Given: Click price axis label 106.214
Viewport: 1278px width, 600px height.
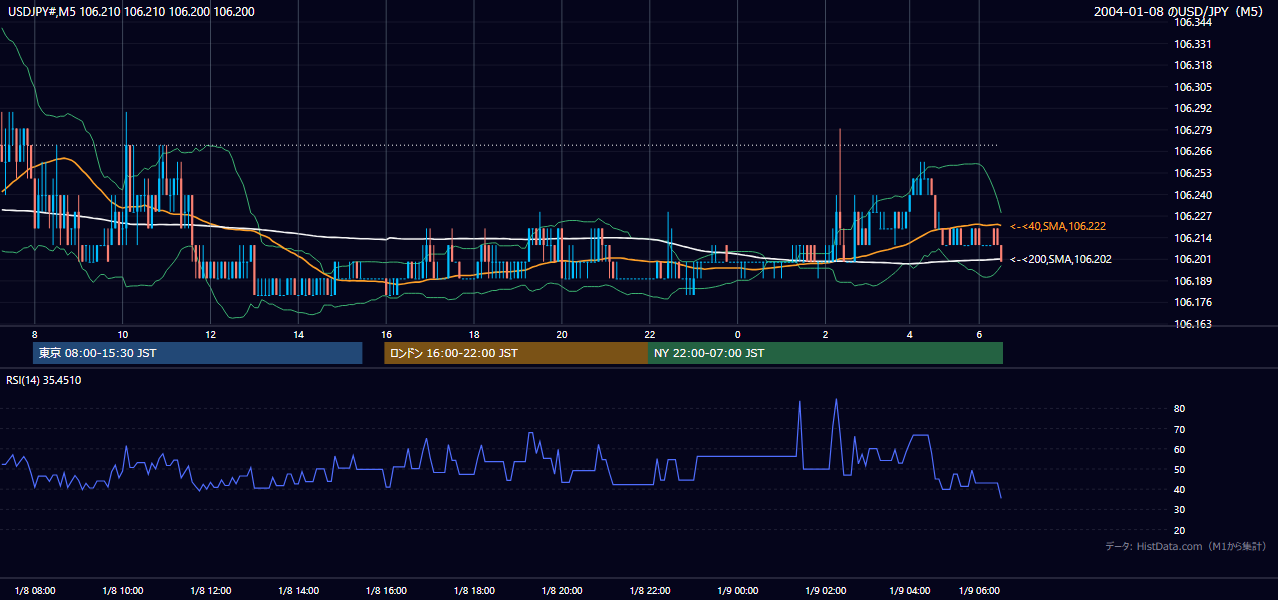Looking at the screenshot, I should tap(1193, 238).
